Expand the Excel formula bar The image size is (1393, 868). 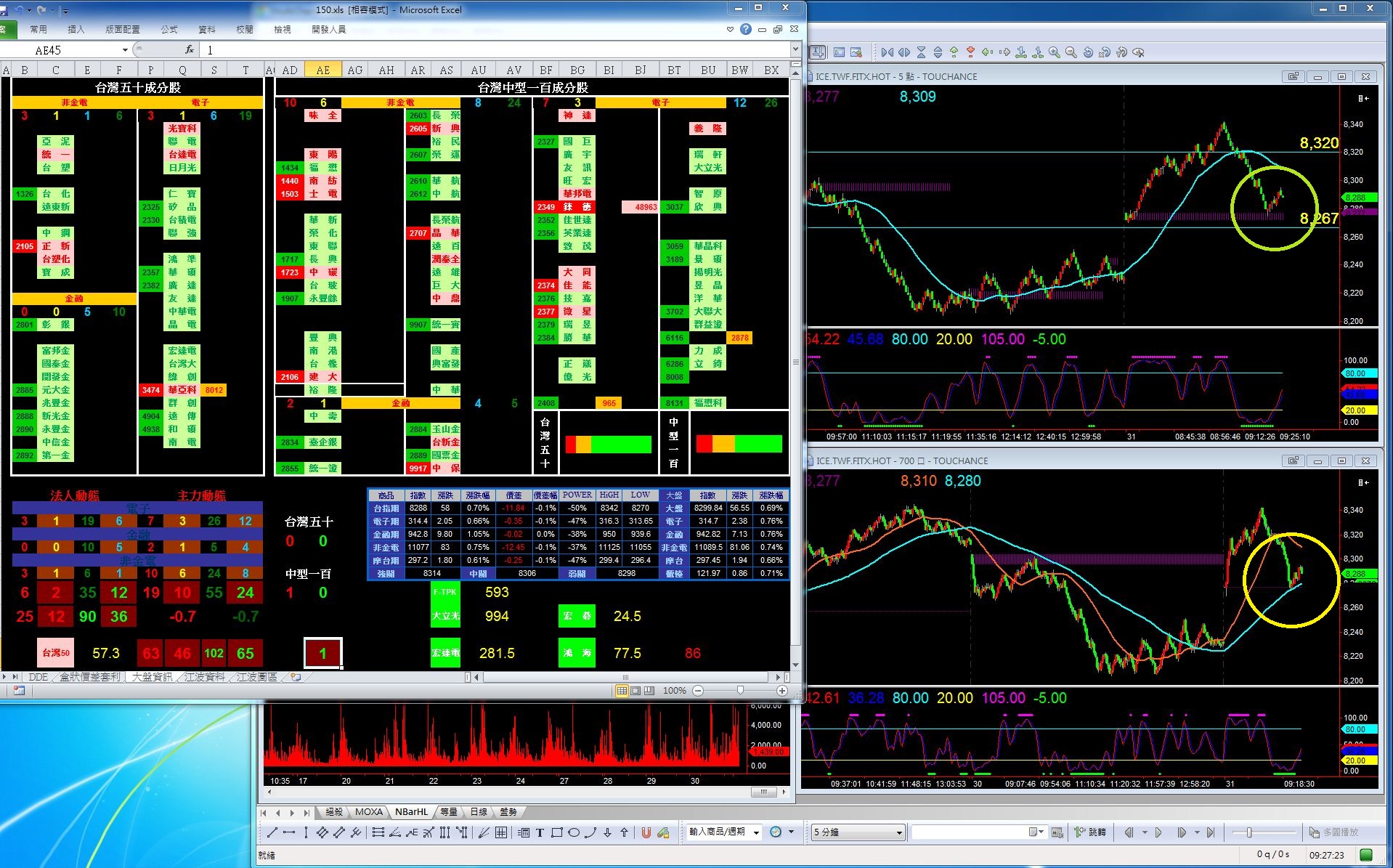click(795, 49)
